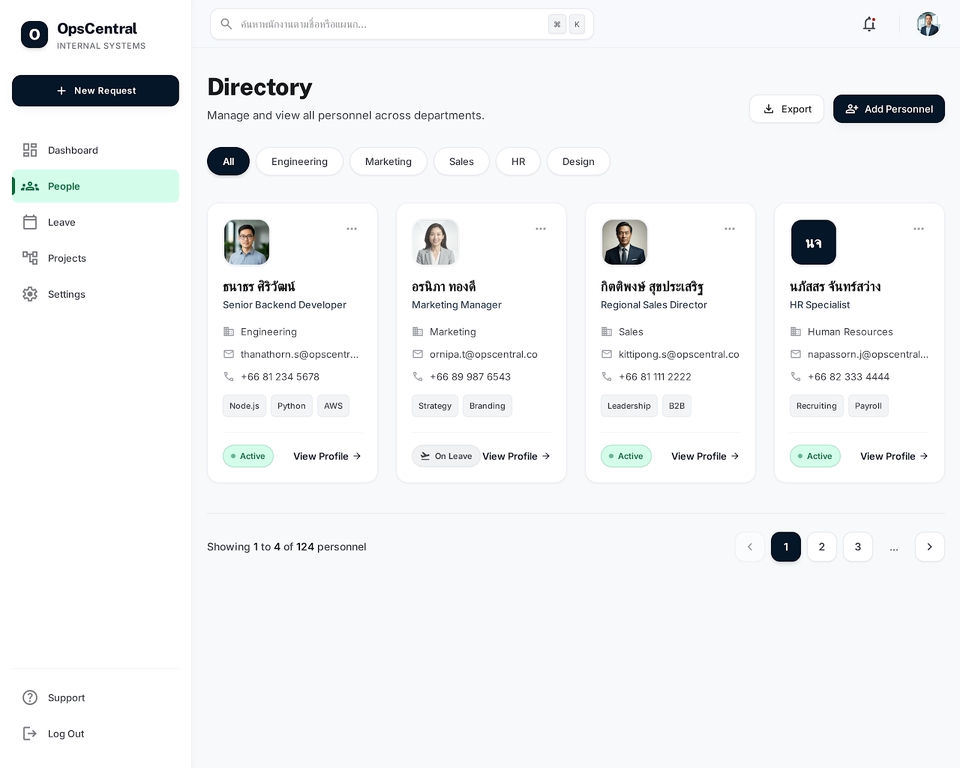Click the email icon beside napassorn.j address
This screenshot has height=768, width=960.
point(795,354)
